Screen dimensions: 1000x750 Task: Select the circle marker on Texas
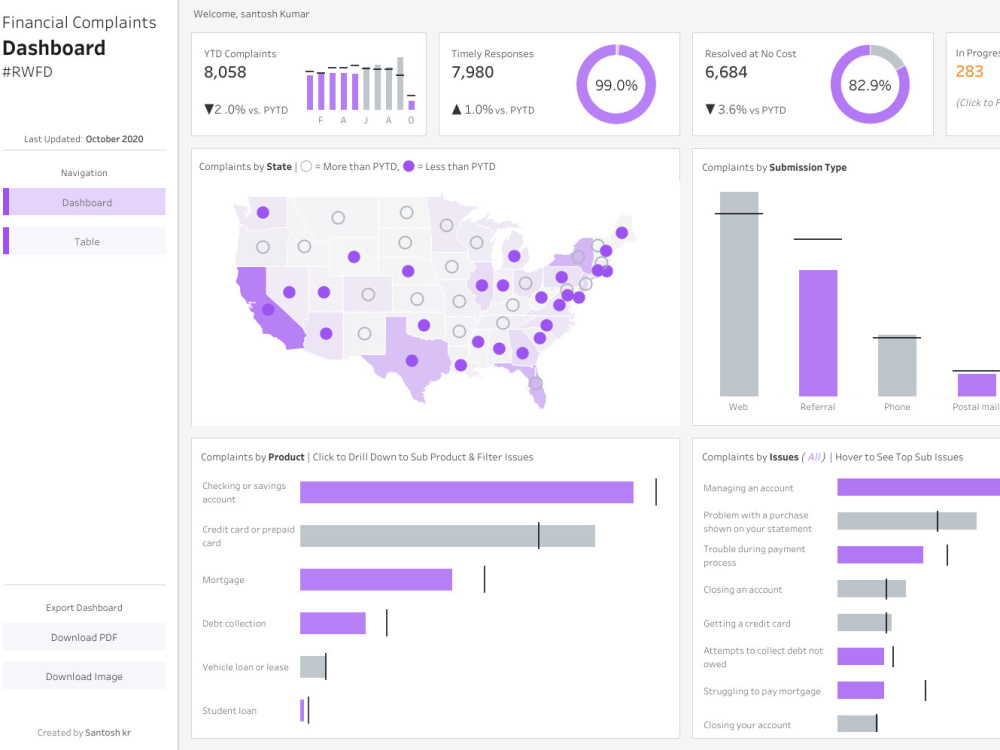[x=411, y=361]
